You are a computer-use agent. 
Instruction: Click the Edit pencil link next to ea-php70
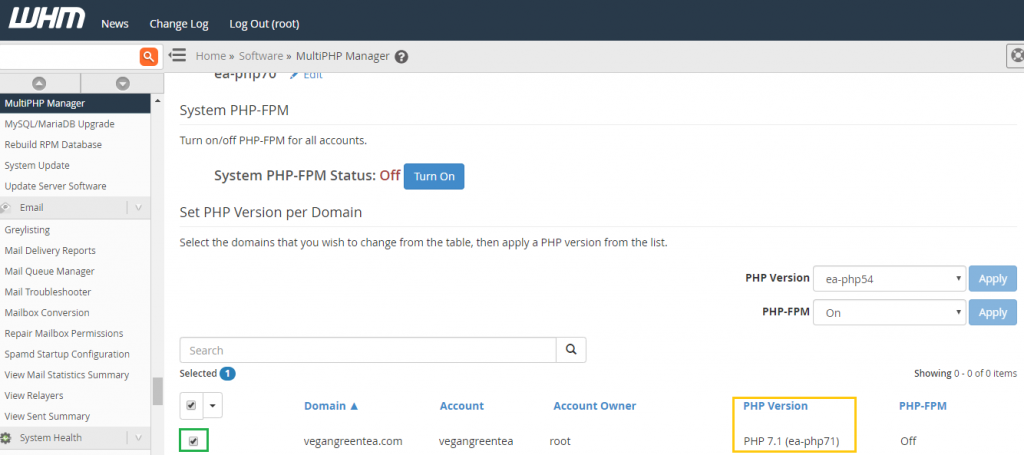[x=306, y=76]
